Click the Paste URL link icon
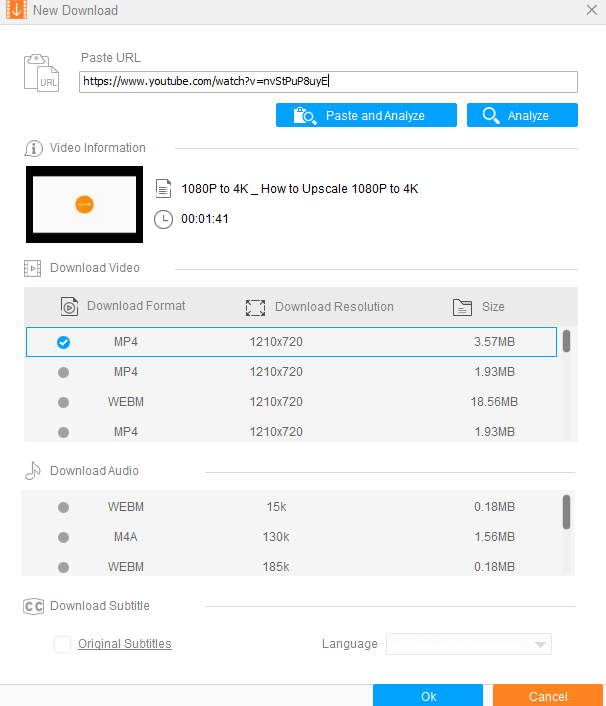Screen dimensions: 606x706 point(42,74)
